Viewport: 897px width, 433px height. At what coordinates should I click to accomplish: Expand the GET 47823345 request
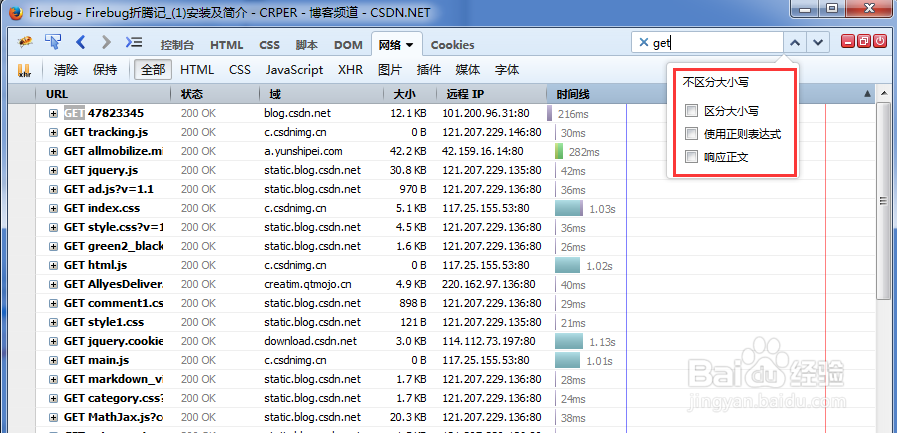[53, 113]
